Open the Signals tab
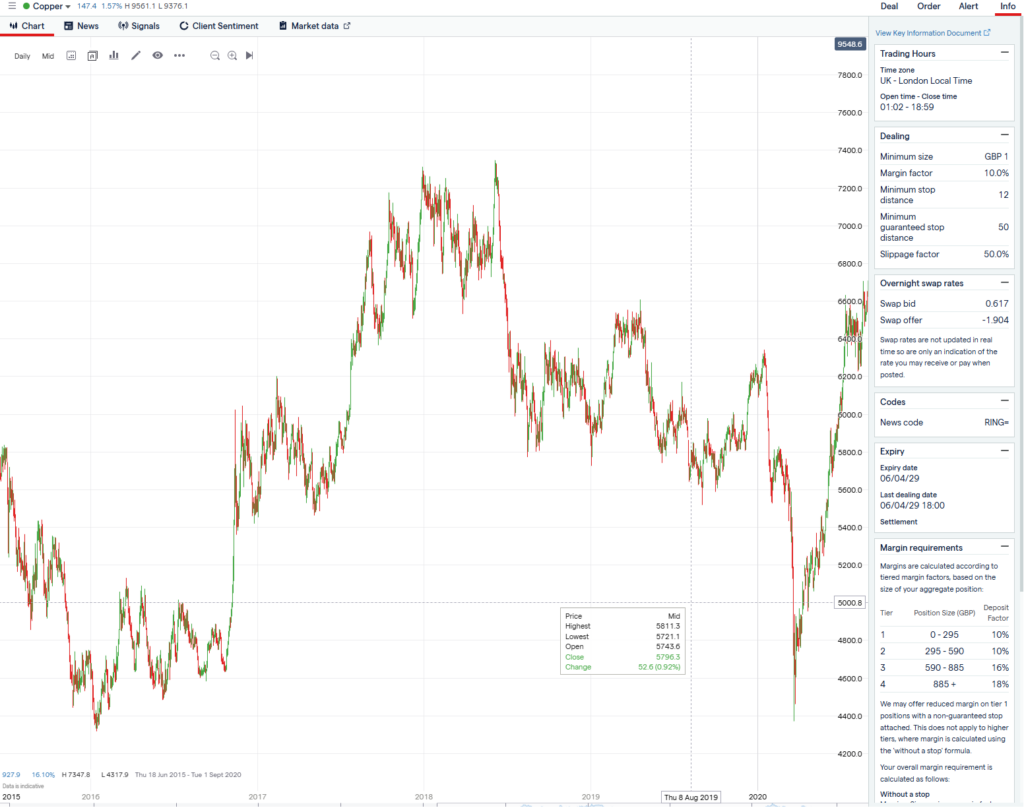 click(138, 26)
